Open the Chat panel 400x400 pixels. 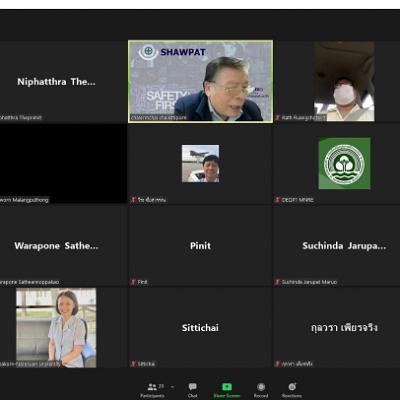click(192, 387)
